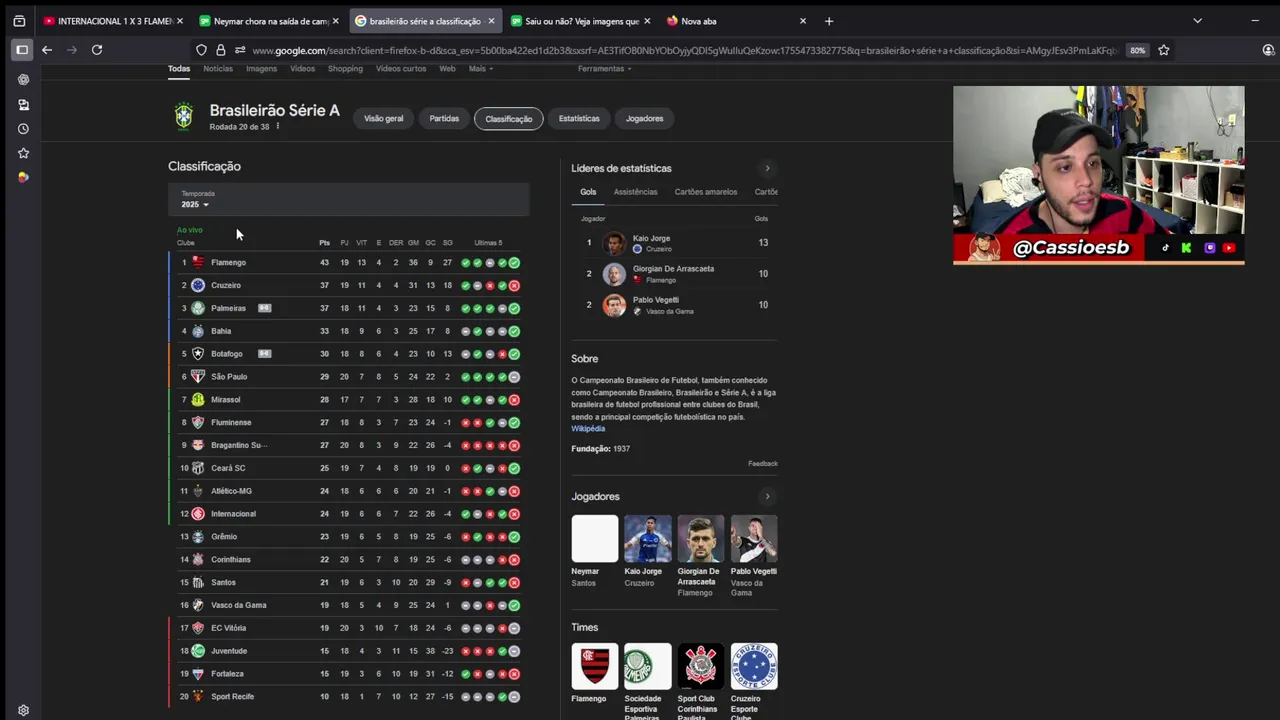
Task: Close the 'Neymar chora na saída' tab
Action: tap(335, 21)
